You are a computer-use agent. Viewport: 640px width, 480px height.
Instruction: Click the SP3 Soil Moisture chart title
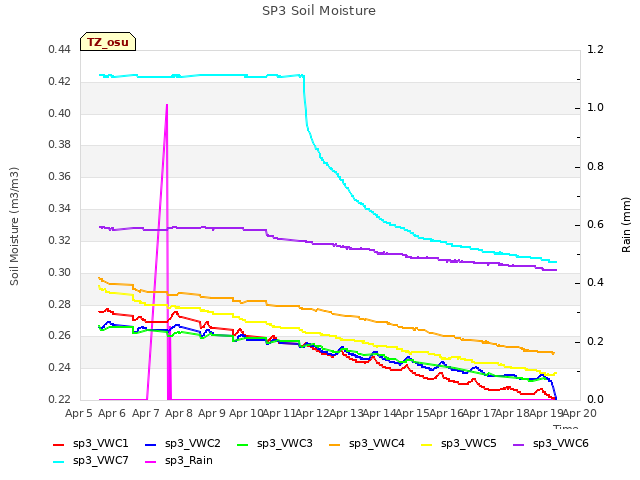tap(319, 11)
